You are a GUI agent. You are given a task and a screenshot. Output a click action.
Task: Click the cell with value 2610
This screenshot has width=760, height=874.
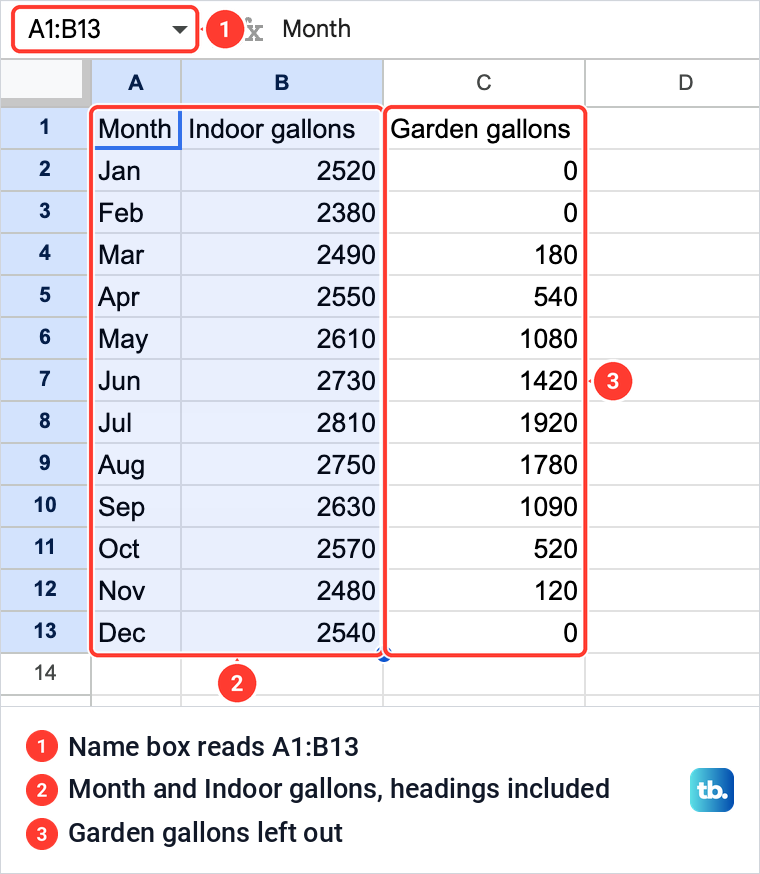click(x=282, y=338)
